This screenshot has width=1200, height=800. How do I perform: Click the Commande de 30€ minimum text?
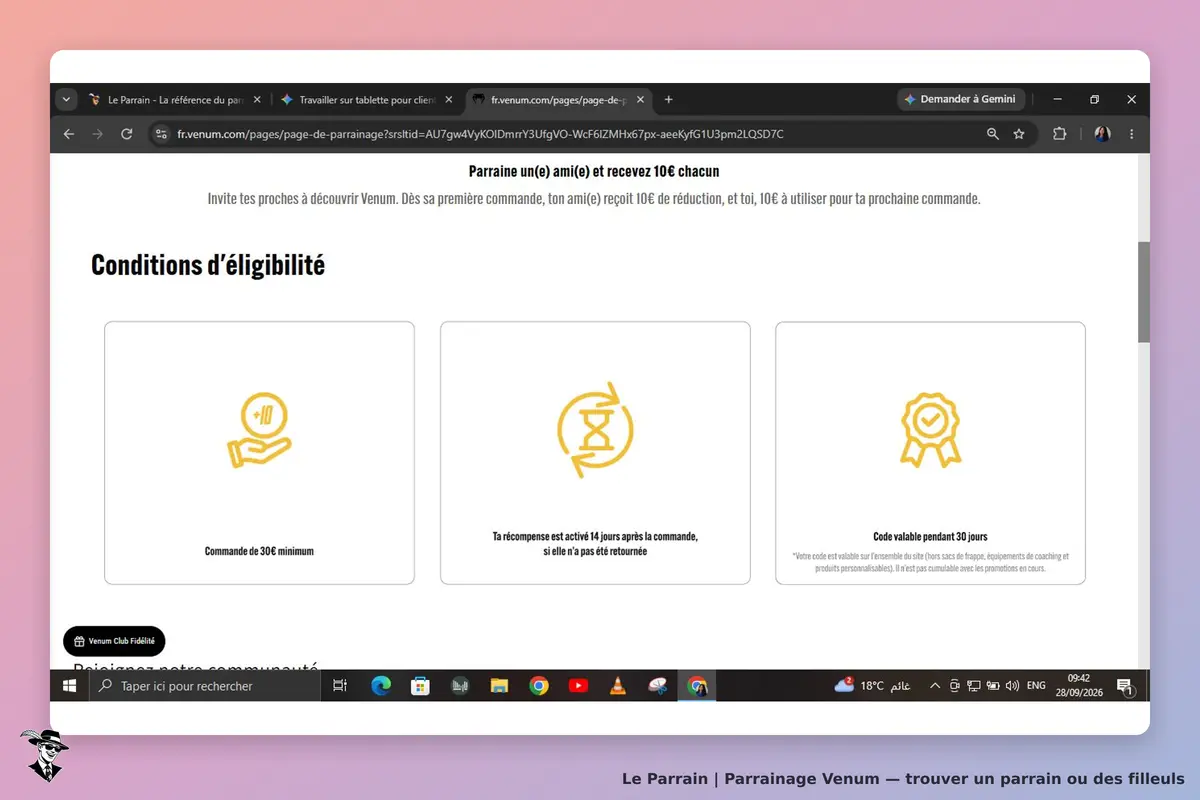click(x=259, y=551)
